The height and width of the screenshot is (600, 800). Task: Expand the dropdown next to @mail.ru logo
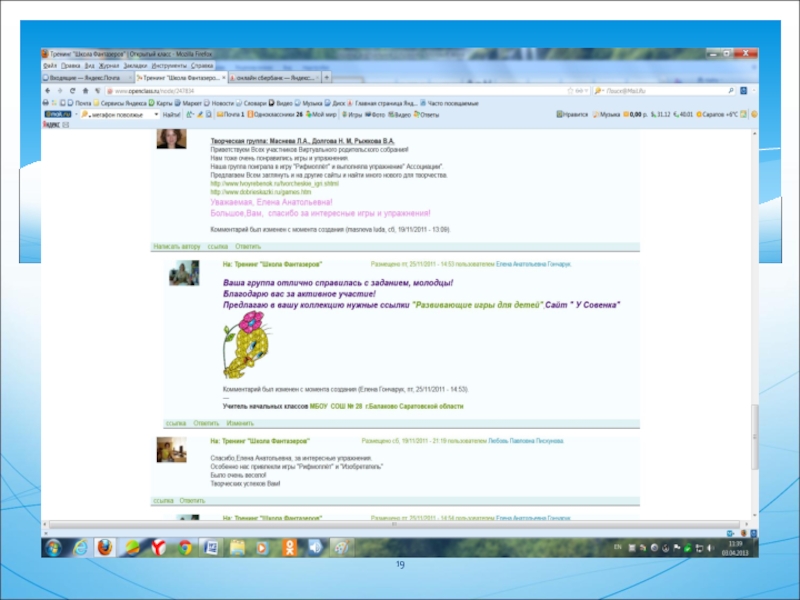[x=77, y=115]
